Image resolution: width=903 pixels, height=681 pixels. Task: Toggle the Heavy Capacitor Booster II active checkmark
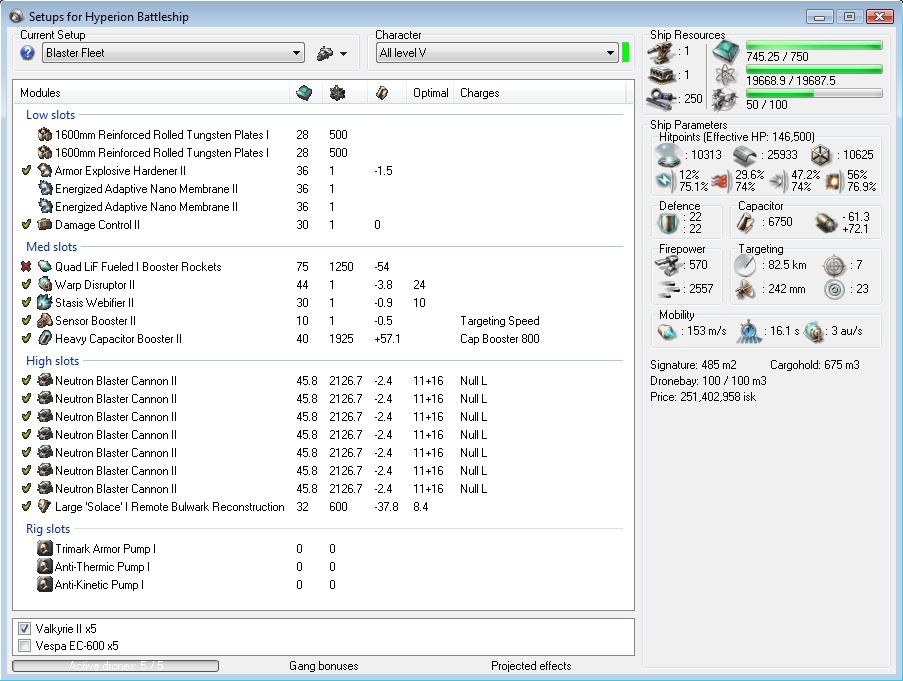tap(26, 338)
